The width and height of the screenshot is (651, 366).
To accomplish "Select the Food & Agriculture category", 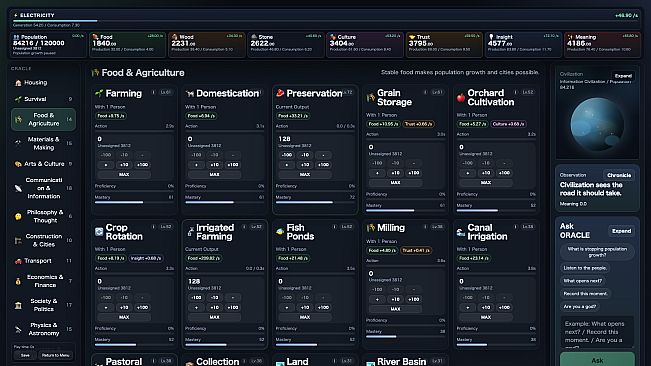I will click(43, 120).
